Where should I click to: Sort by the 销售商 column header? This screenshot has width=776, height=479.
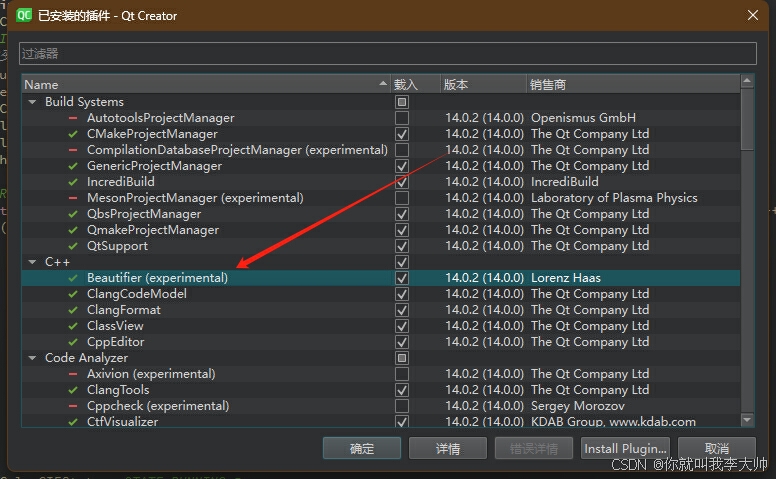pos(633,85)
